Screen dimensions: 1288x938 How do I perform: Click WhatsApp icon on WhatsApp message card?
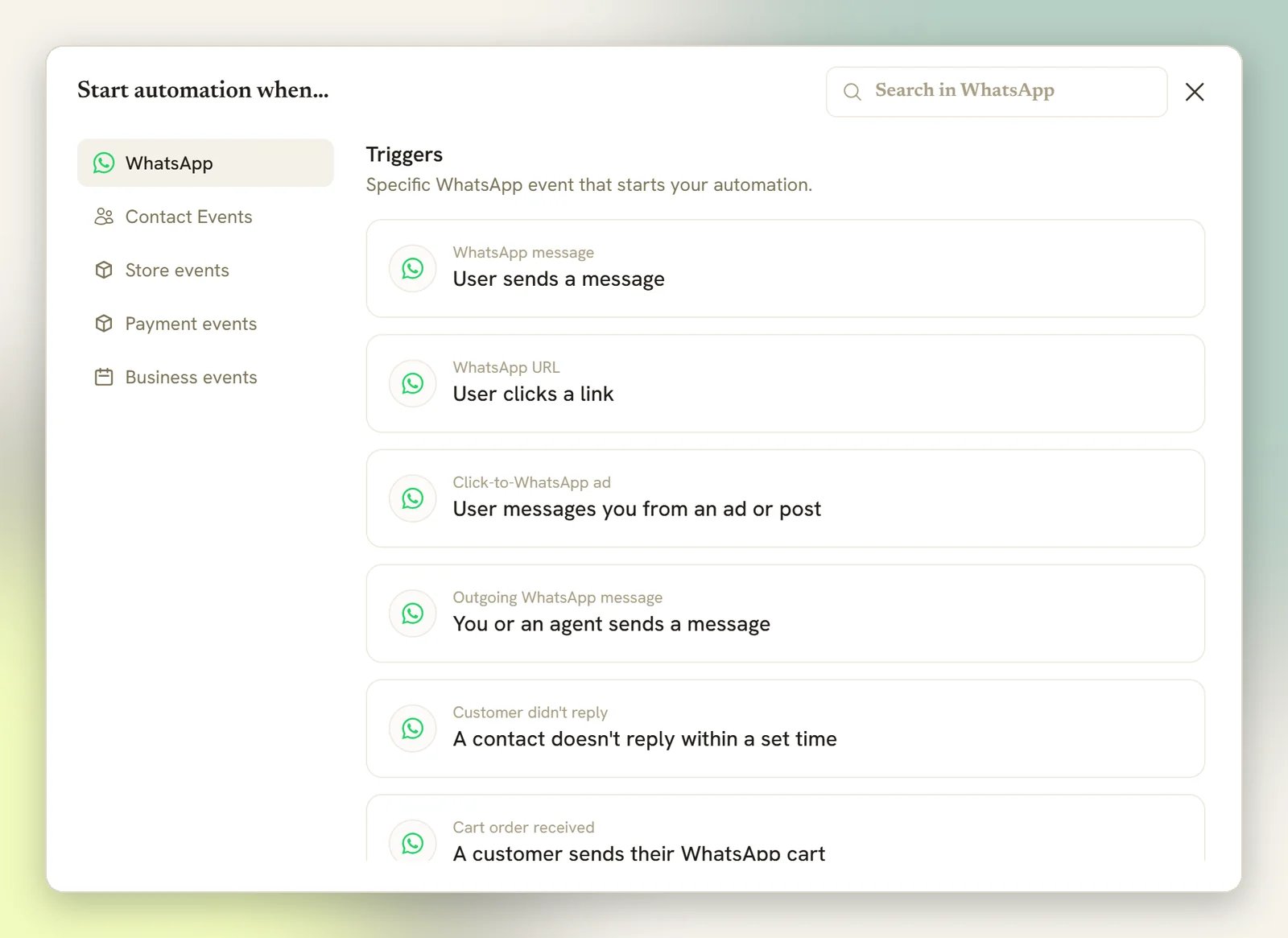pyautogui.click(x=413, y=268)
